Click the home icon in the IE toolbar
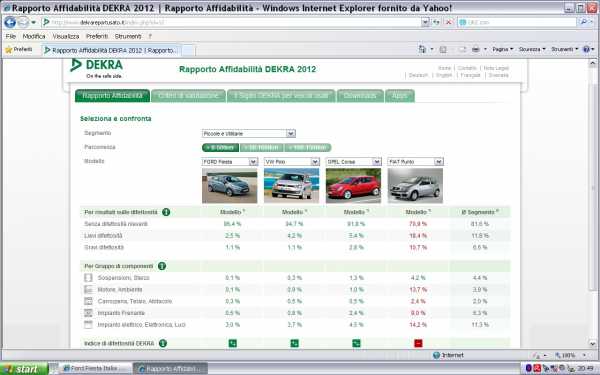Image resolution: width=600 pixels, height=375 pixels. (422, 49)
